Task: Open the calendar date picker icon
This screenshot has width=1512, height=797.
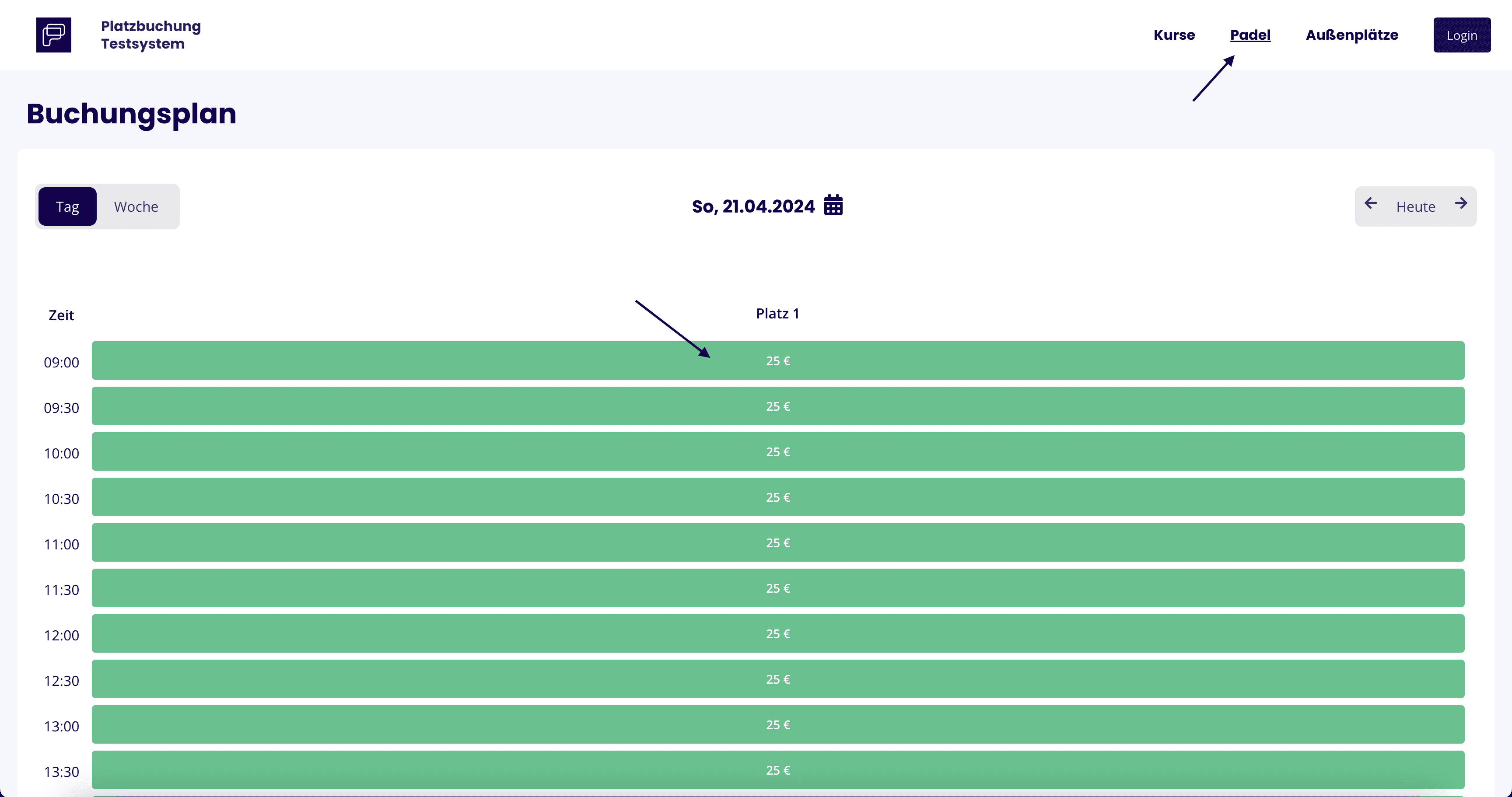Action: coord(833,206)
